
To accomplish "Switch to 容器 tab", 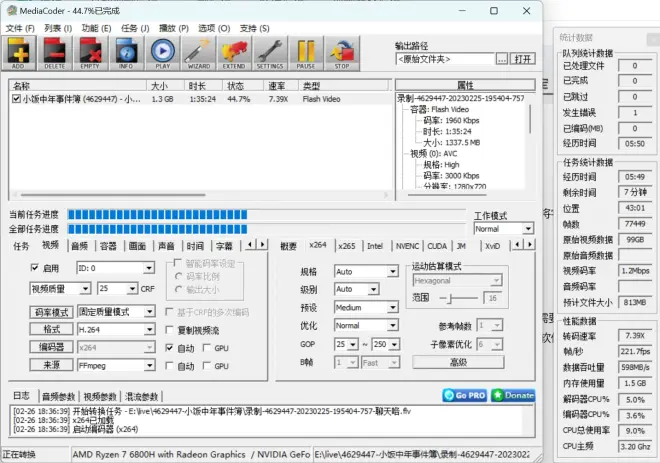I will 108,246.
